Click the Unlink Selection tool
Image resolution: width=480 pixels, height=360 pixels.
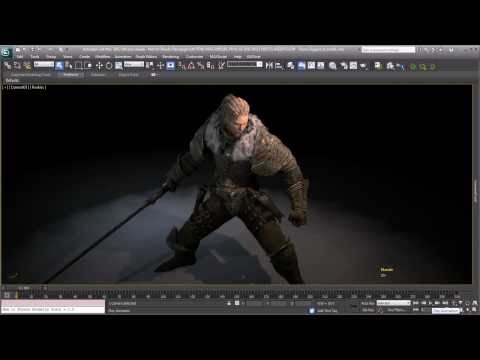(17, 66)
